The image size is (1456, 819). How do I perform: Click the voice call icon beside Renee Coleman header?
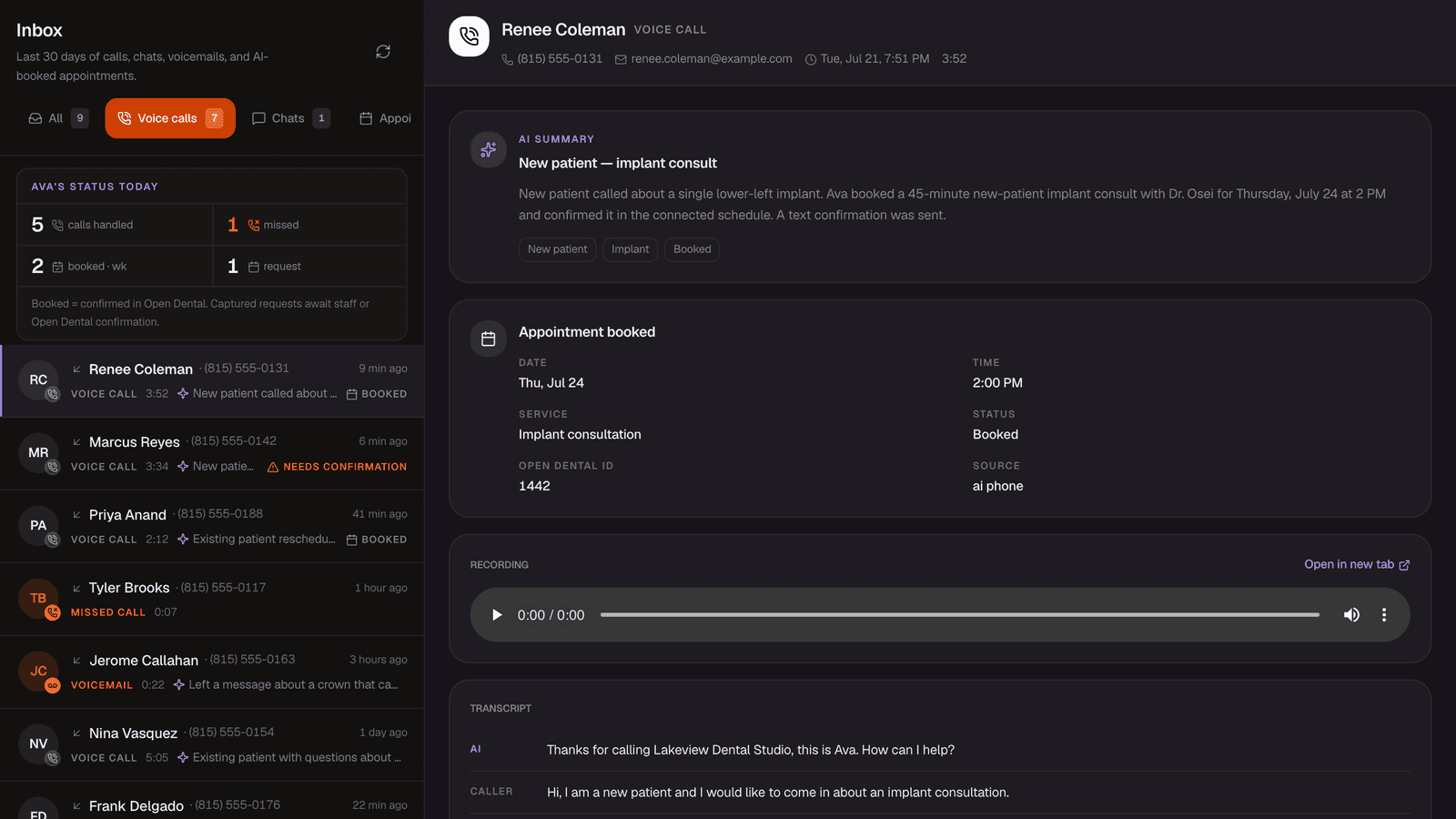click(x=469, y=36)
